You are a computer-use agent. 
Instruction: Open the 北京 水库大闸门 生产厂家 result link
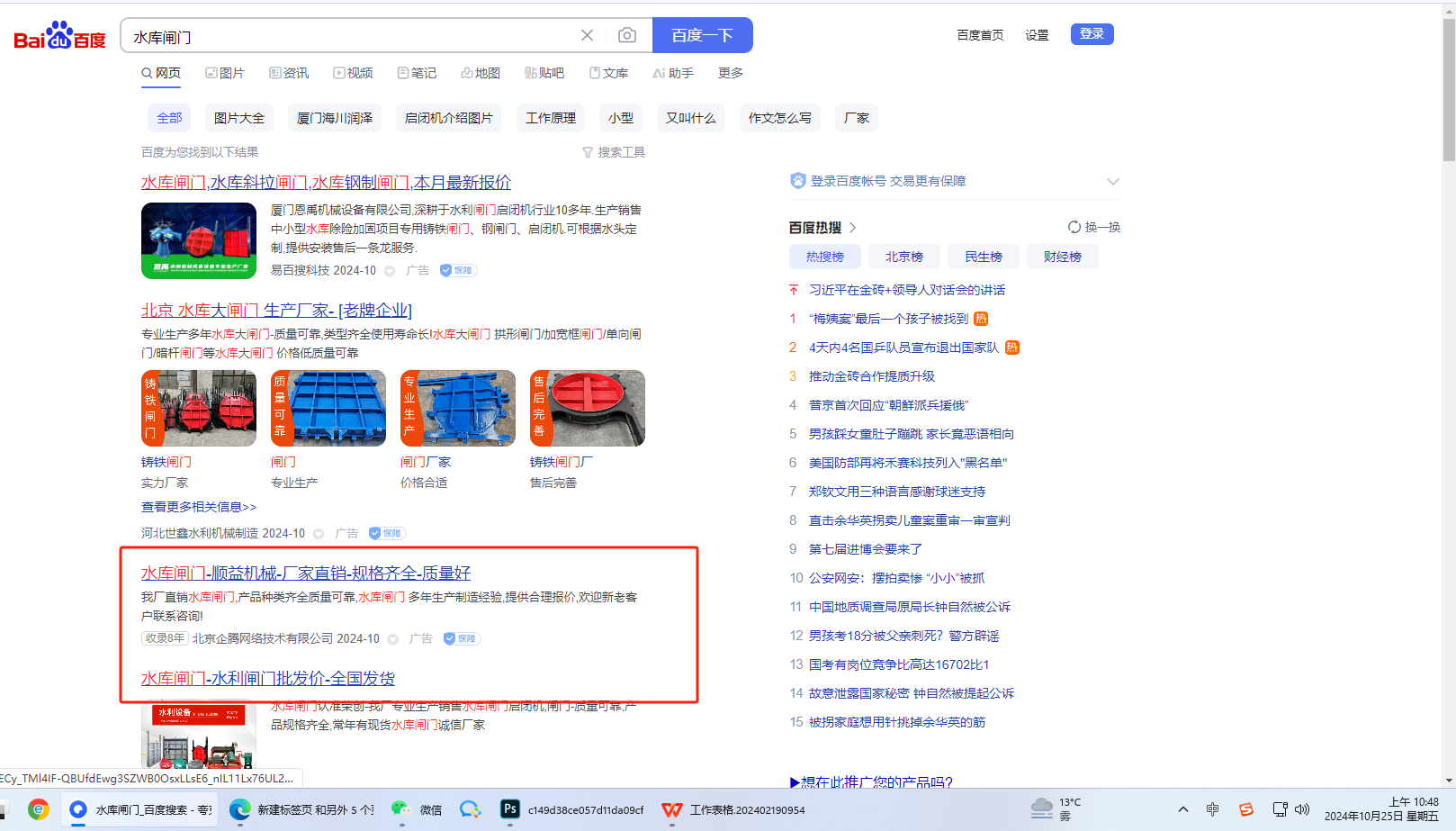click(276, 310)
